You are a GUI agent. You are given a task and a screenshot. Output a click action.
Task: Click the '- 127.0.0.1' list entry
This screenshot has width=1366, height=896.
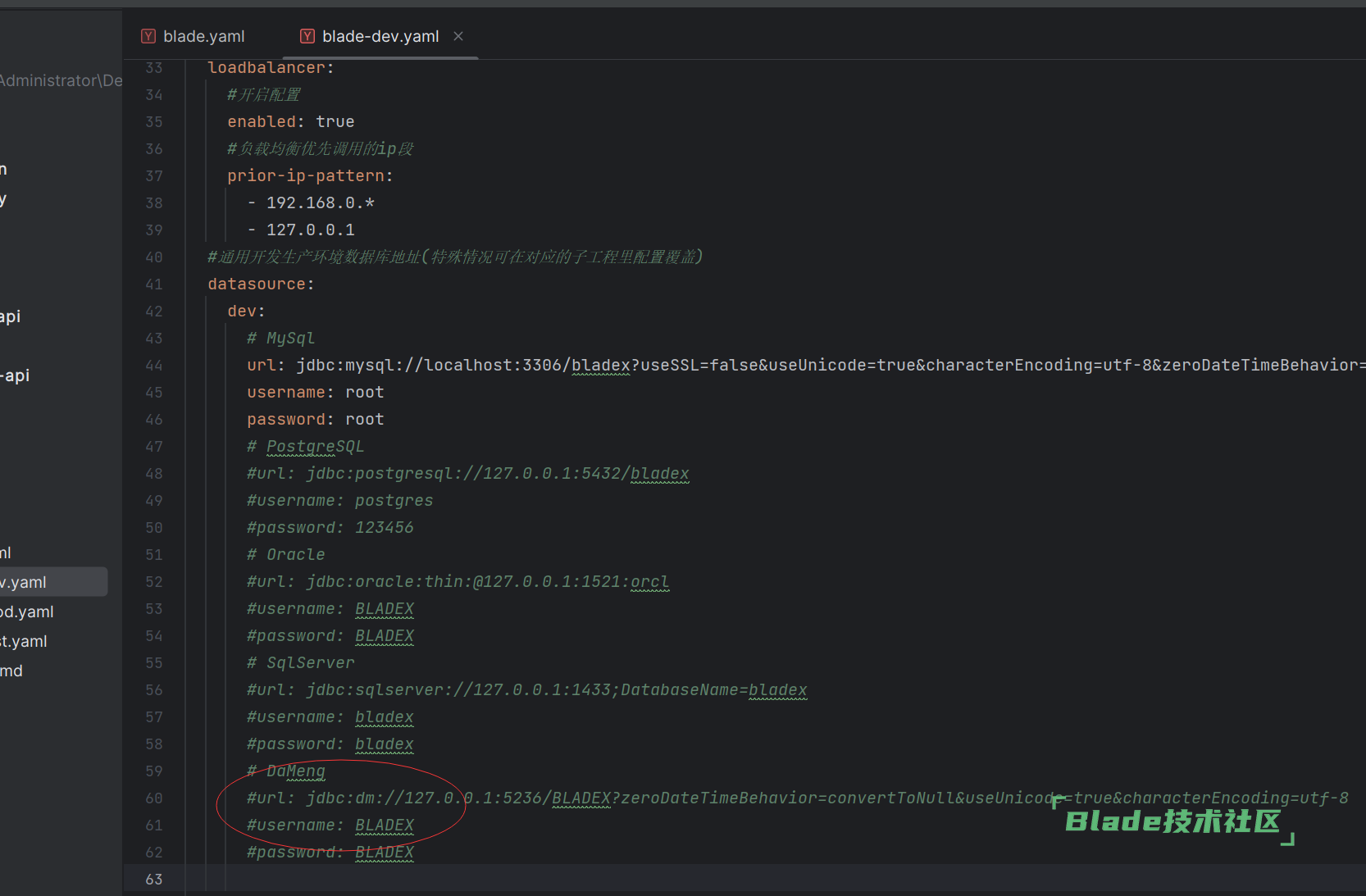coord(301,230)
